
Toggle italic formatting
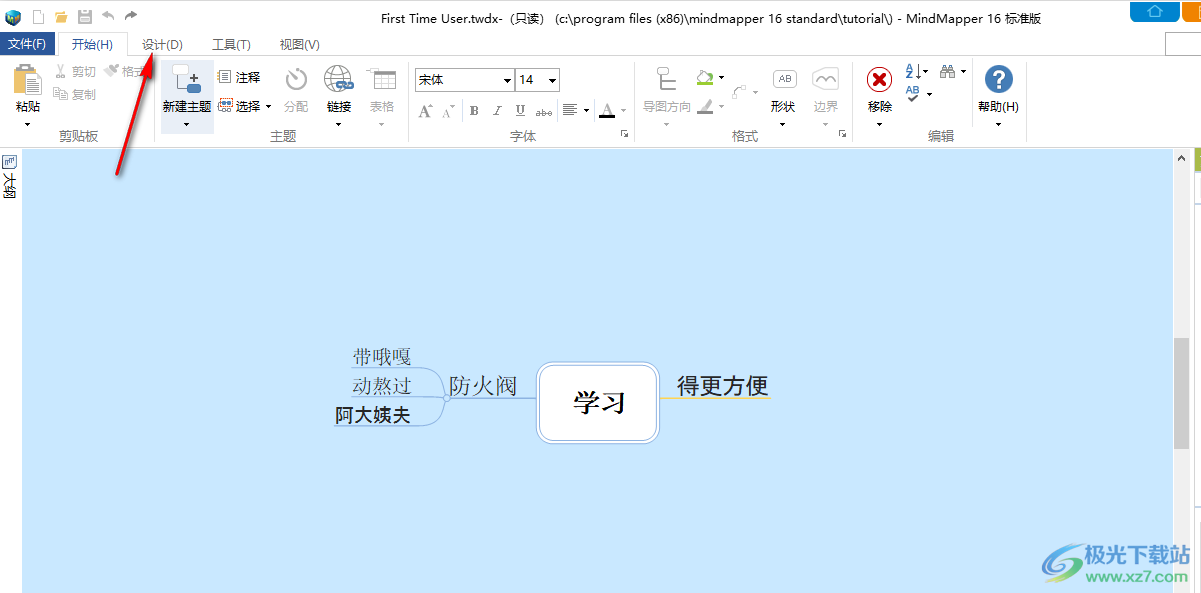click(x=498, y=111)
